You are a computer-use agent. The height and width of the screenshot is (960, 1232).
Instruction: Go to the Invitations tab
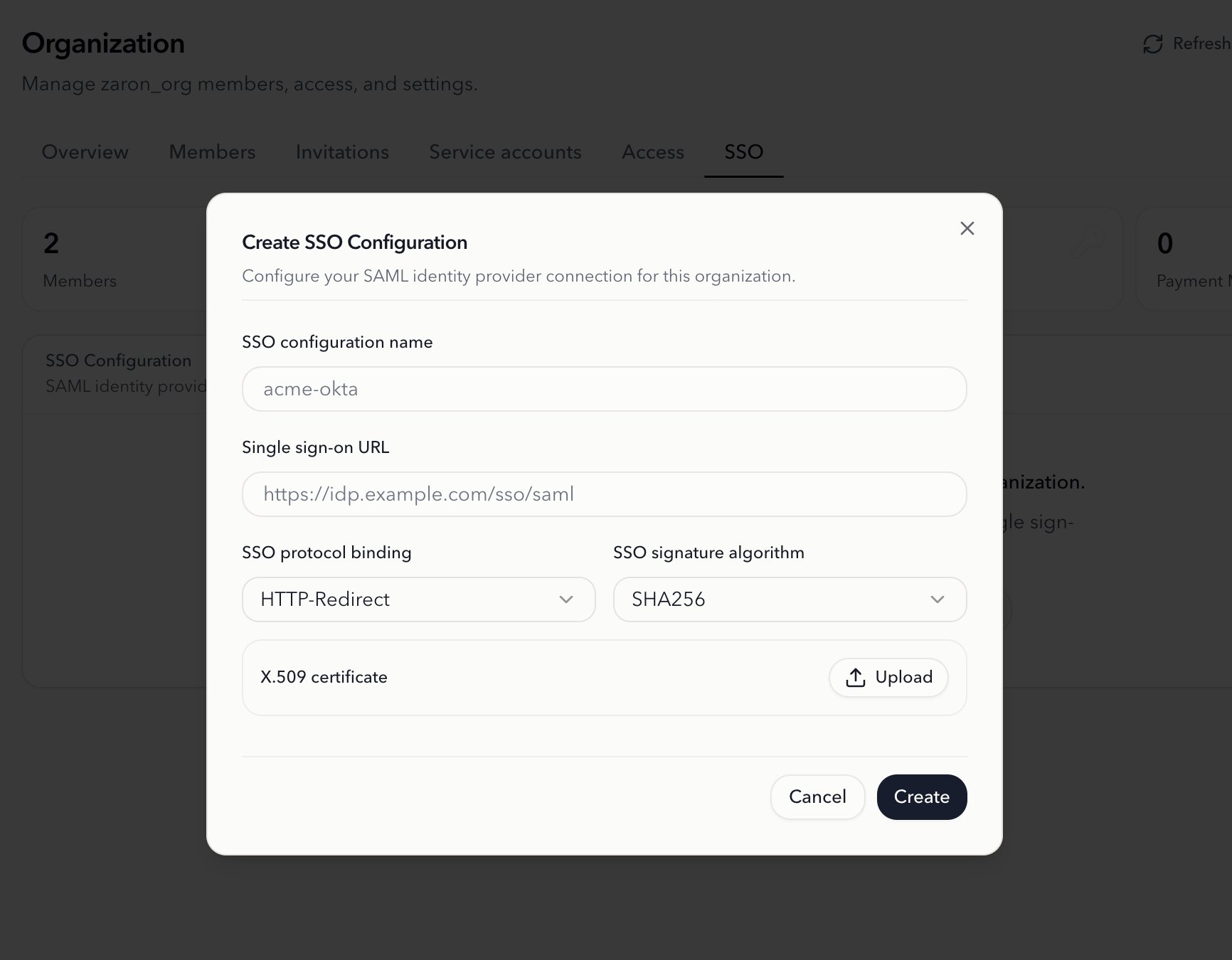342,152
